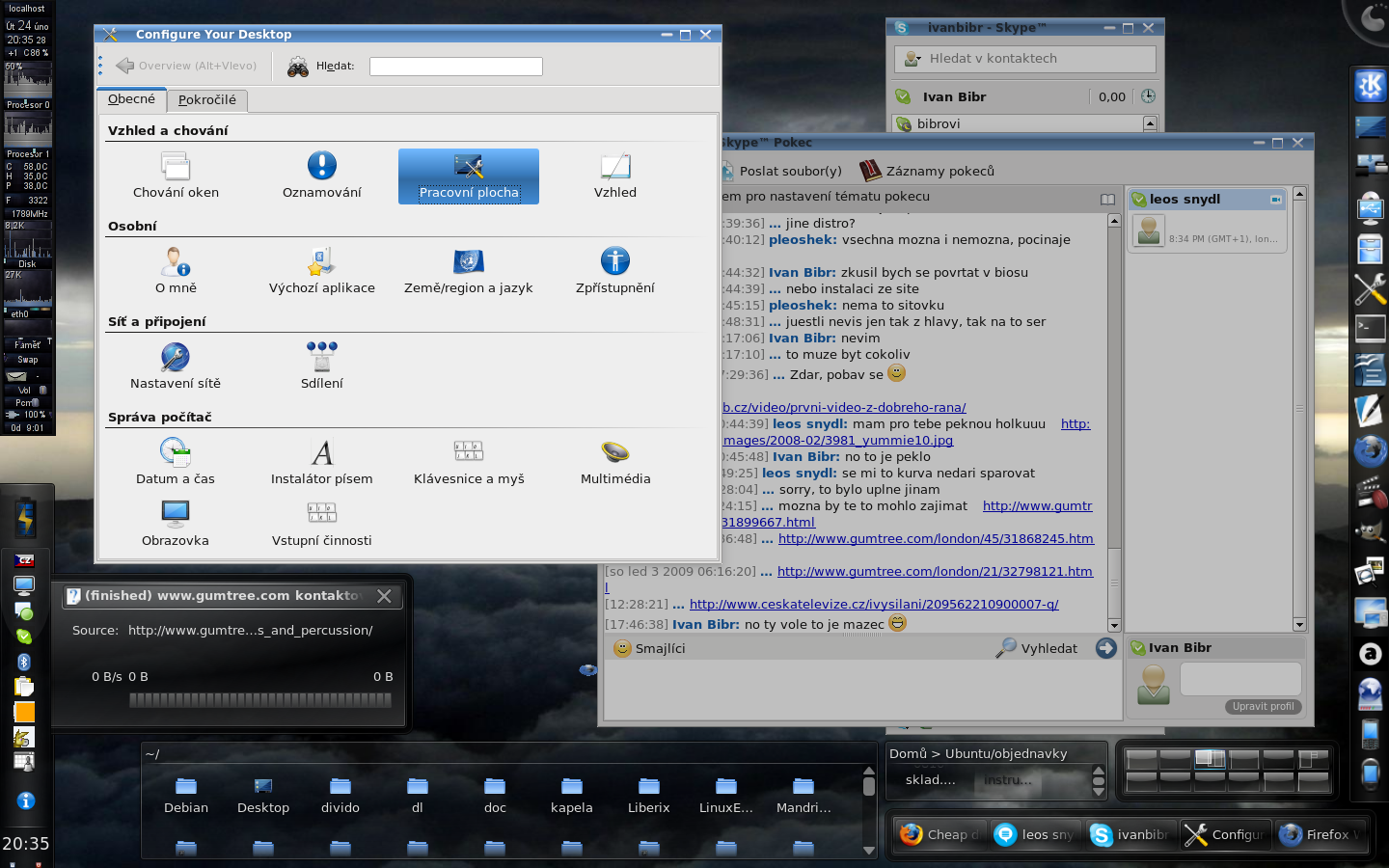This screenshot has height=868, width=1389.
Task: Open Klipper clipboard tray icon
Action: tap(24, 687)
